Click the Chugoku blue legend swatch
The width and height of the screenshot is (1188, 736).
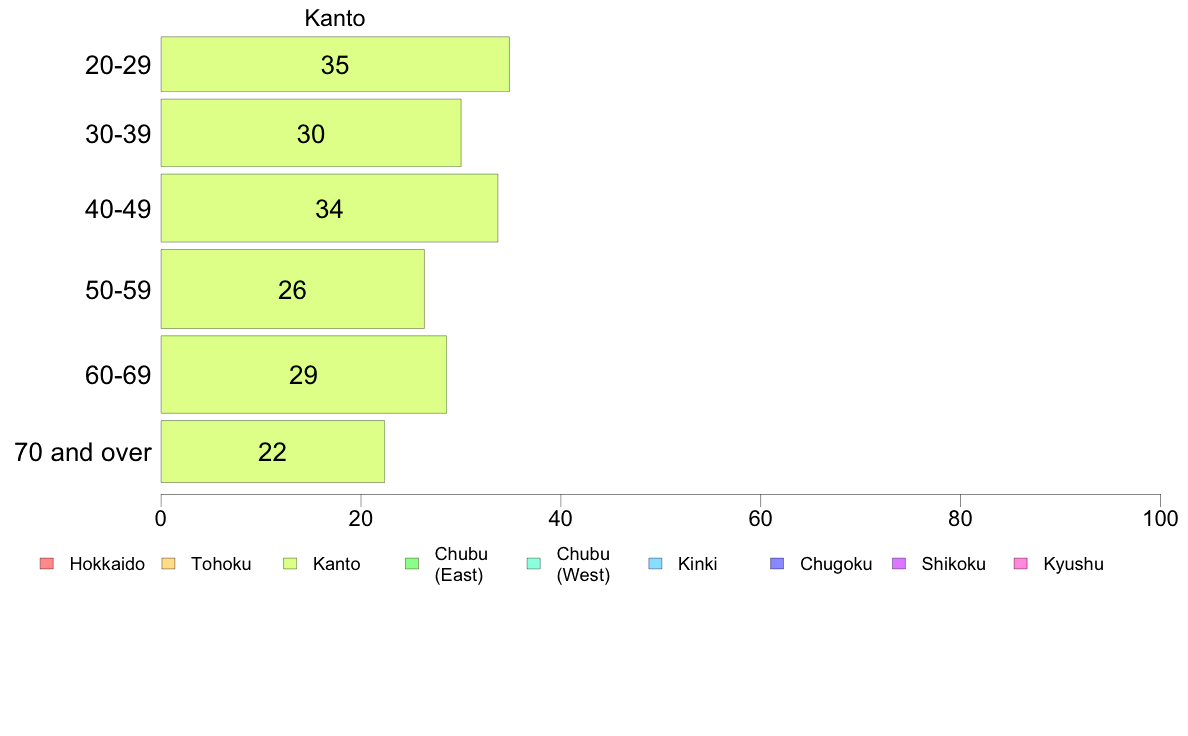[777, 563]
